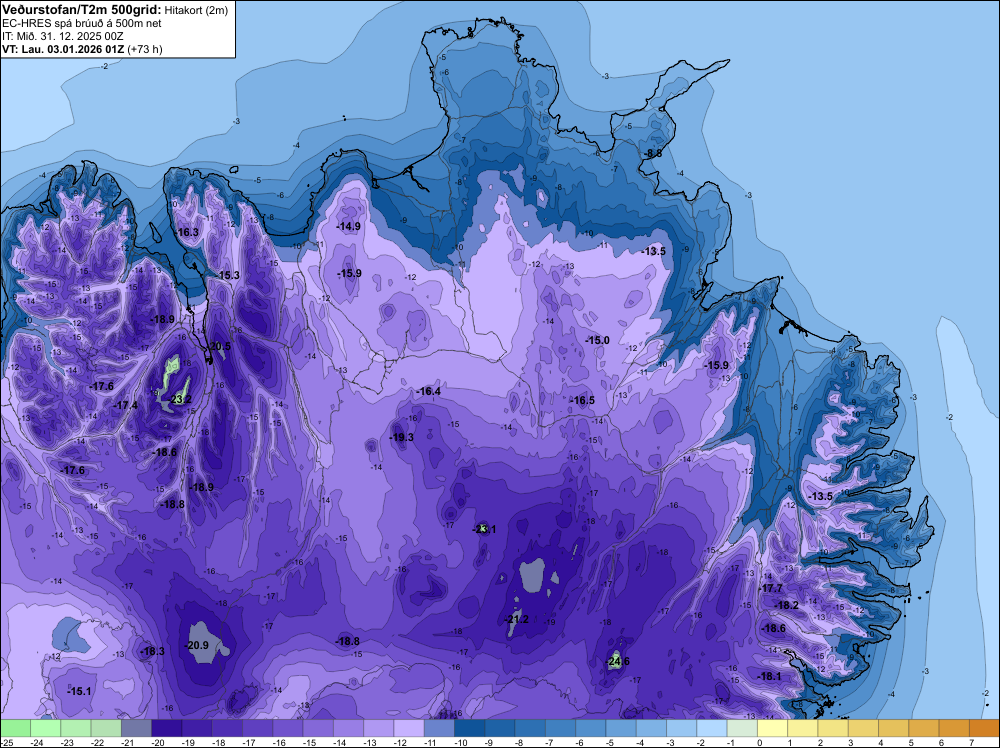Click the -18.3 temperature value
Viewport: 1000px width, 748px height.
[152, 652]
